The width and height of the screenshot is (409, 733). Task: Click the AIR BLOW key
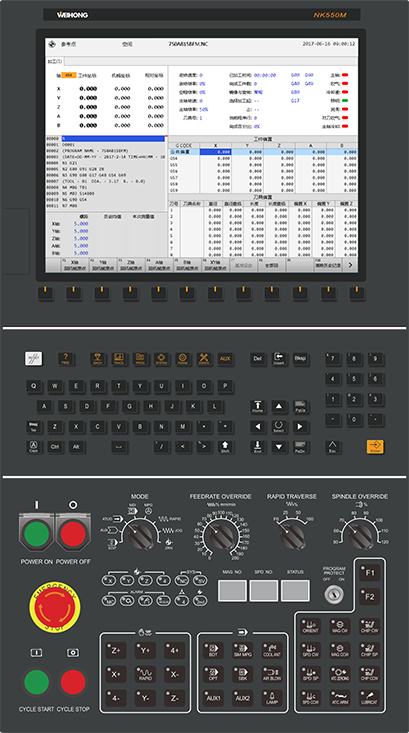coord(272,674)
